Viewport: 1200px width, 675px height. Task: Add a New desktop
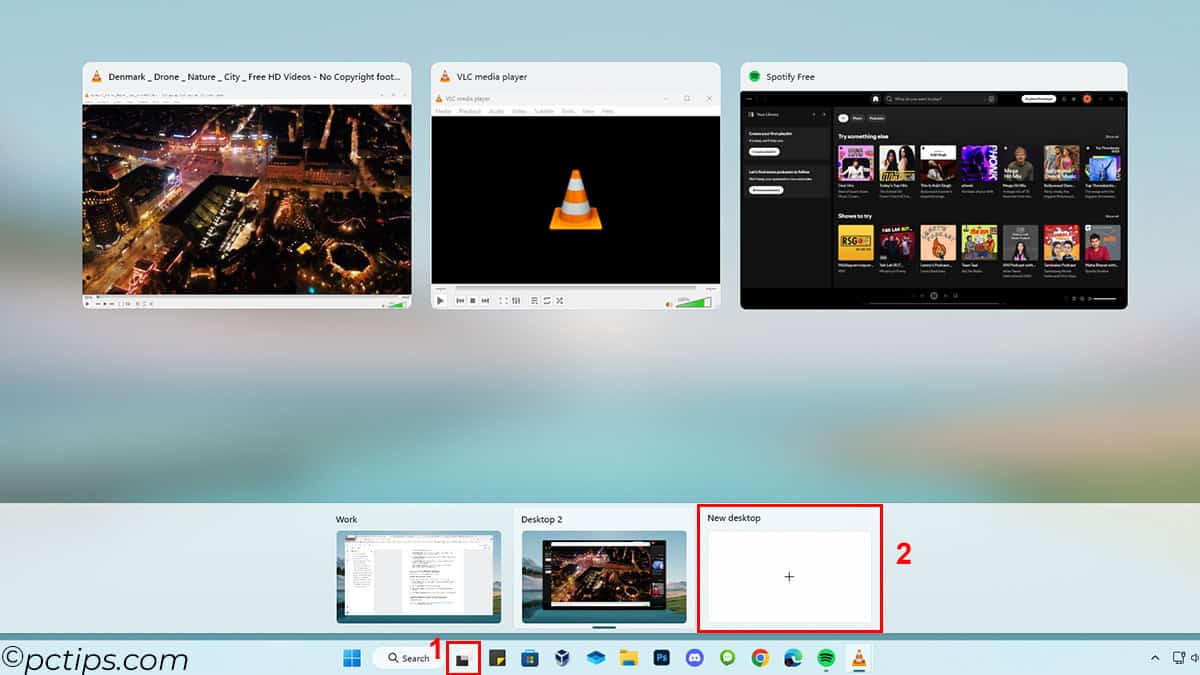(x=789, y=577)
